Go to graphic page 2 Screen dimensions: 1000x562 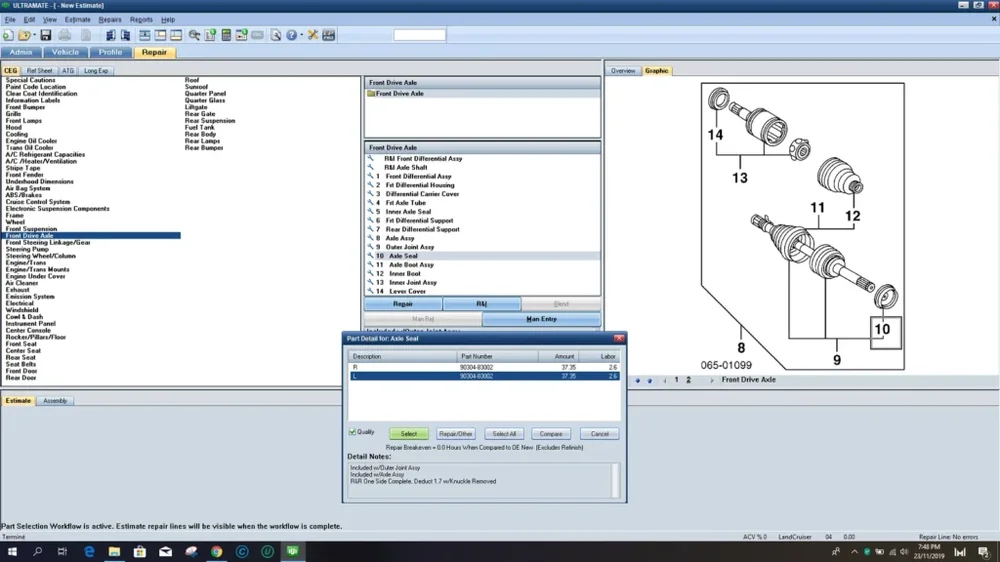688,380
